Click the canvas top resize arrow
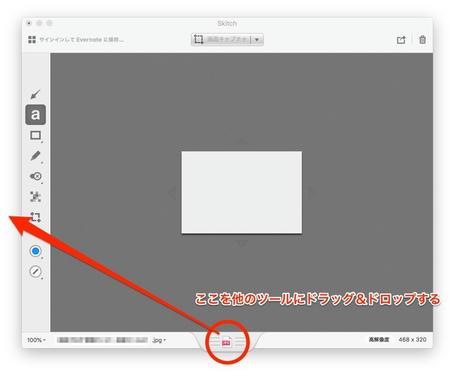Viewport: 450px width, 374px height. click(x=242, y=142)
